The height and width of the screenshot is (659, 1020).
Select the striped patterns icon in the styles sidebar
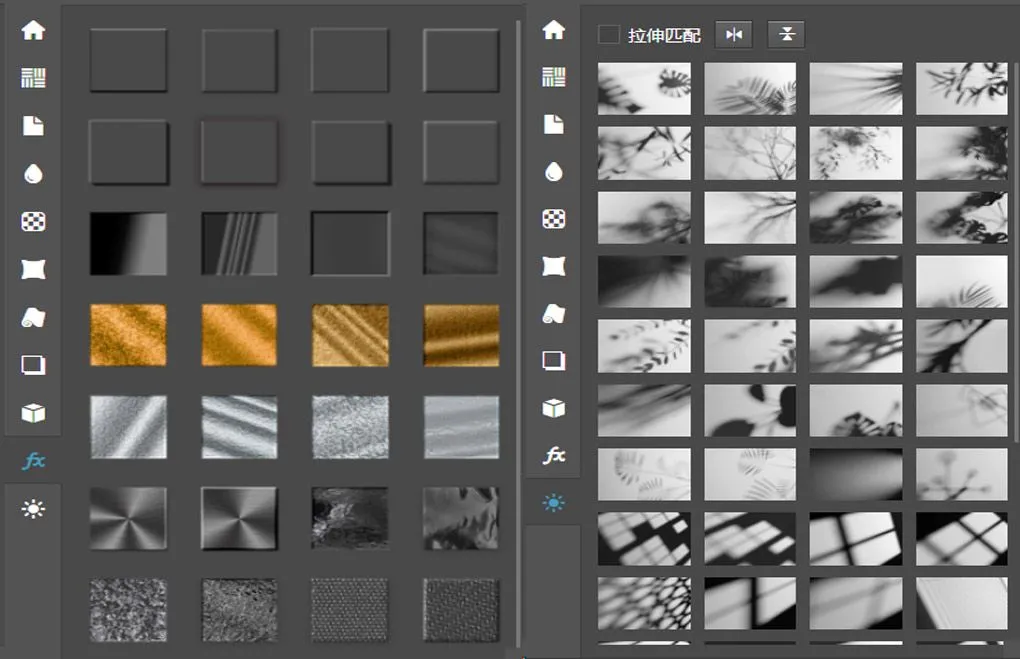[33, 78]
